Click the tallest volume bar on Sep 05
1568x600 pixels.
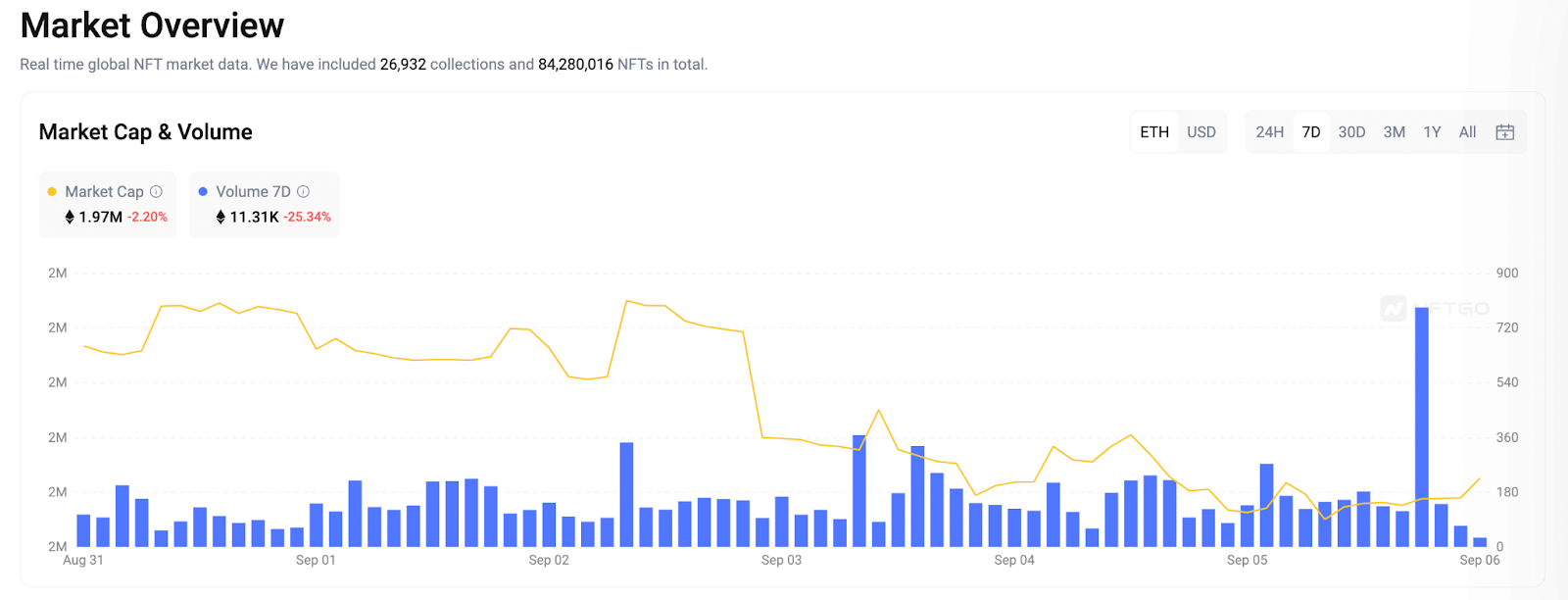(x=1421, y=426)
